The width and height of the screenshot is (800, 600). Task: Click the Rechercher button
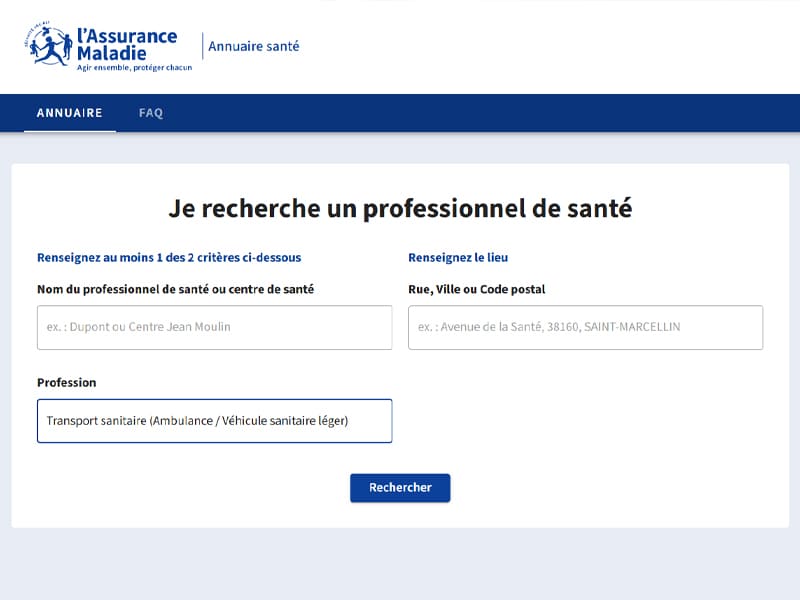(x=400, y=488)
